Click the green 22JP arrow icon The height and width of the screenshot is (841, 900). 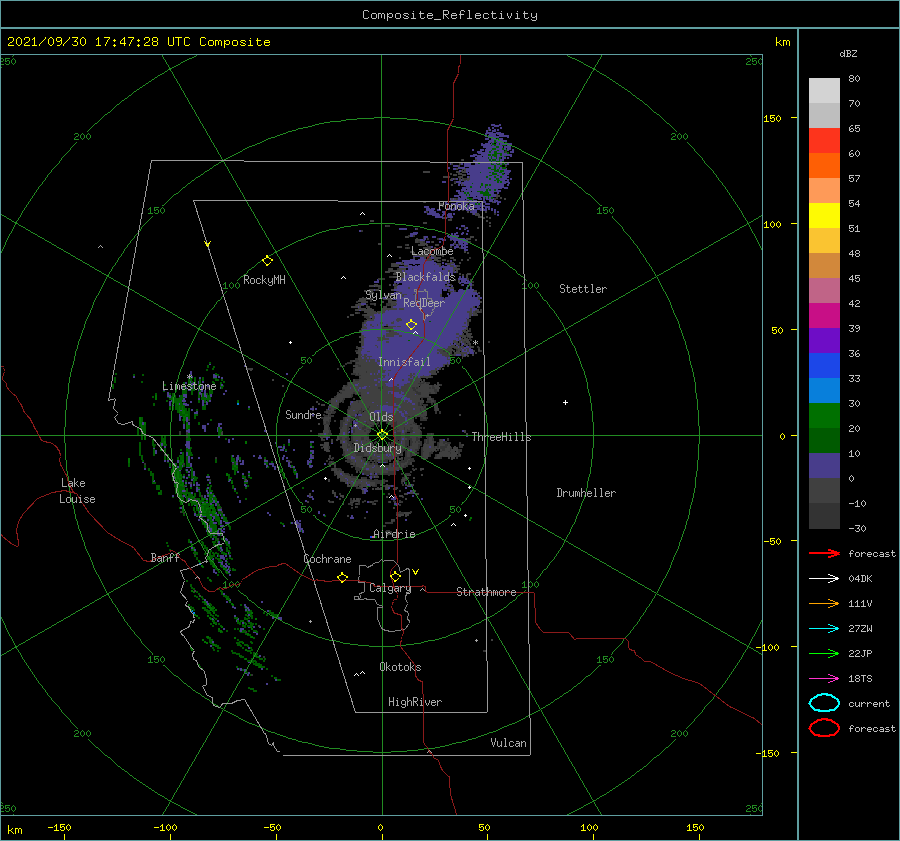824,653
